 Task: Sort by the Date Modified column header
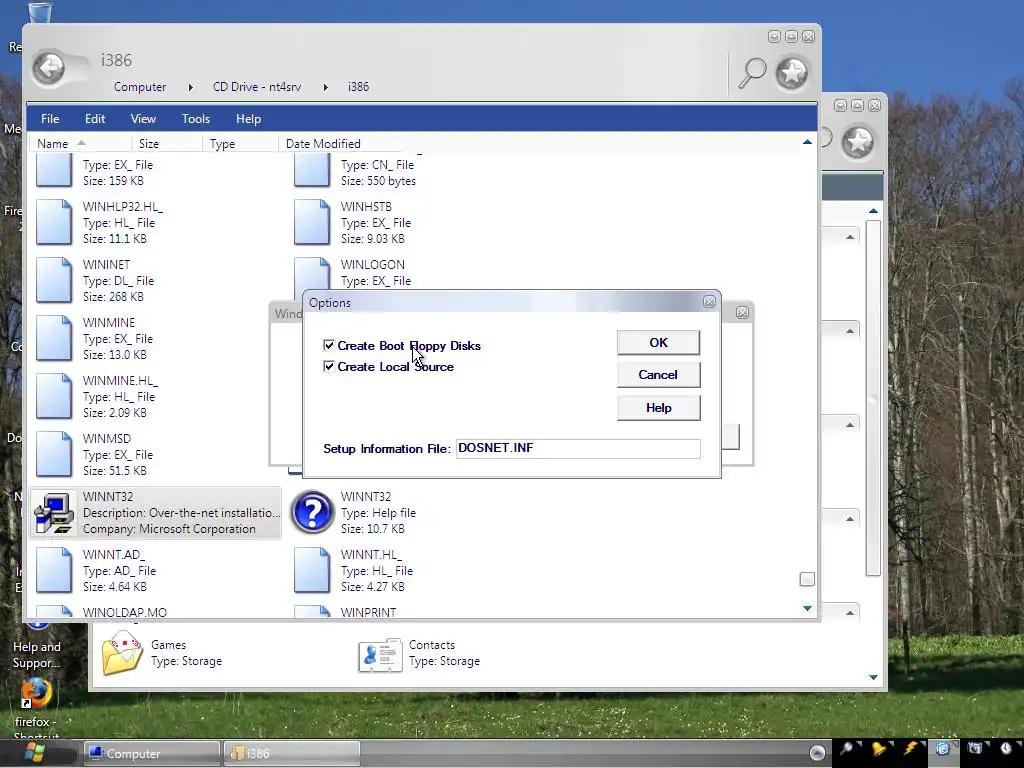click(x=323, y=144)
